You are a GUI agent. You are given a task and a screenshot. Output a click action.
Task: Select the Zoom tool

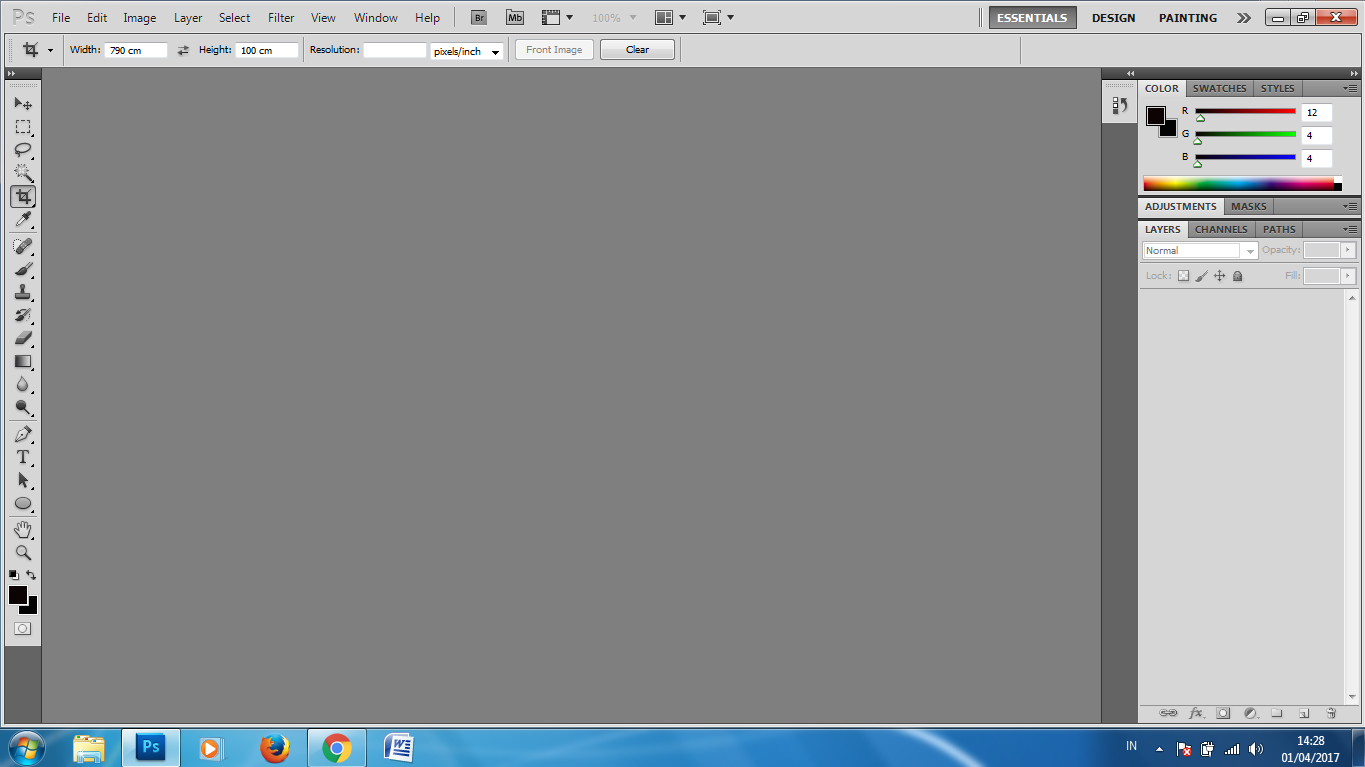[23, 551]
